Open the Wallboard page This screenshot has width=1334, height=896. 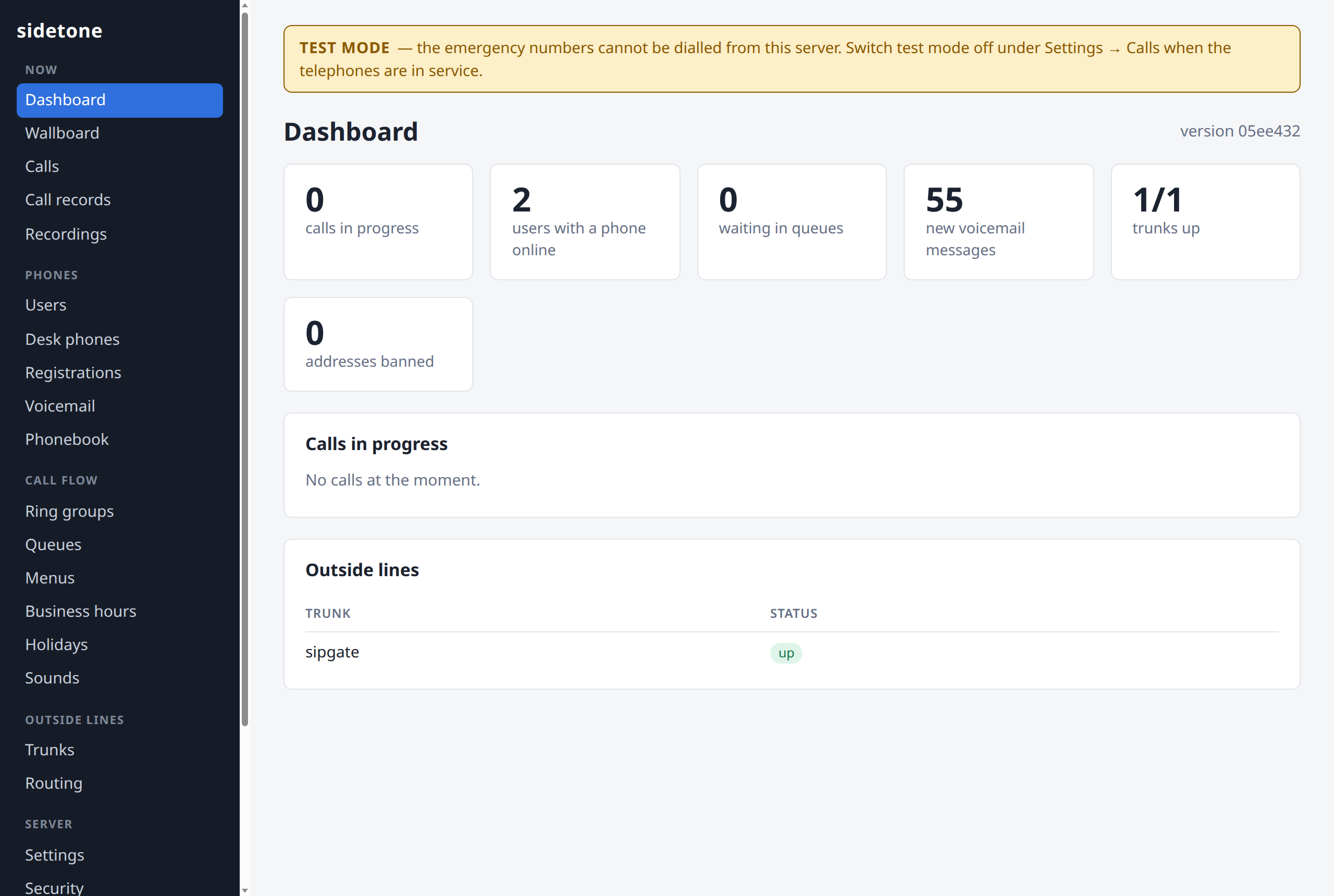(x=119, y=133)
